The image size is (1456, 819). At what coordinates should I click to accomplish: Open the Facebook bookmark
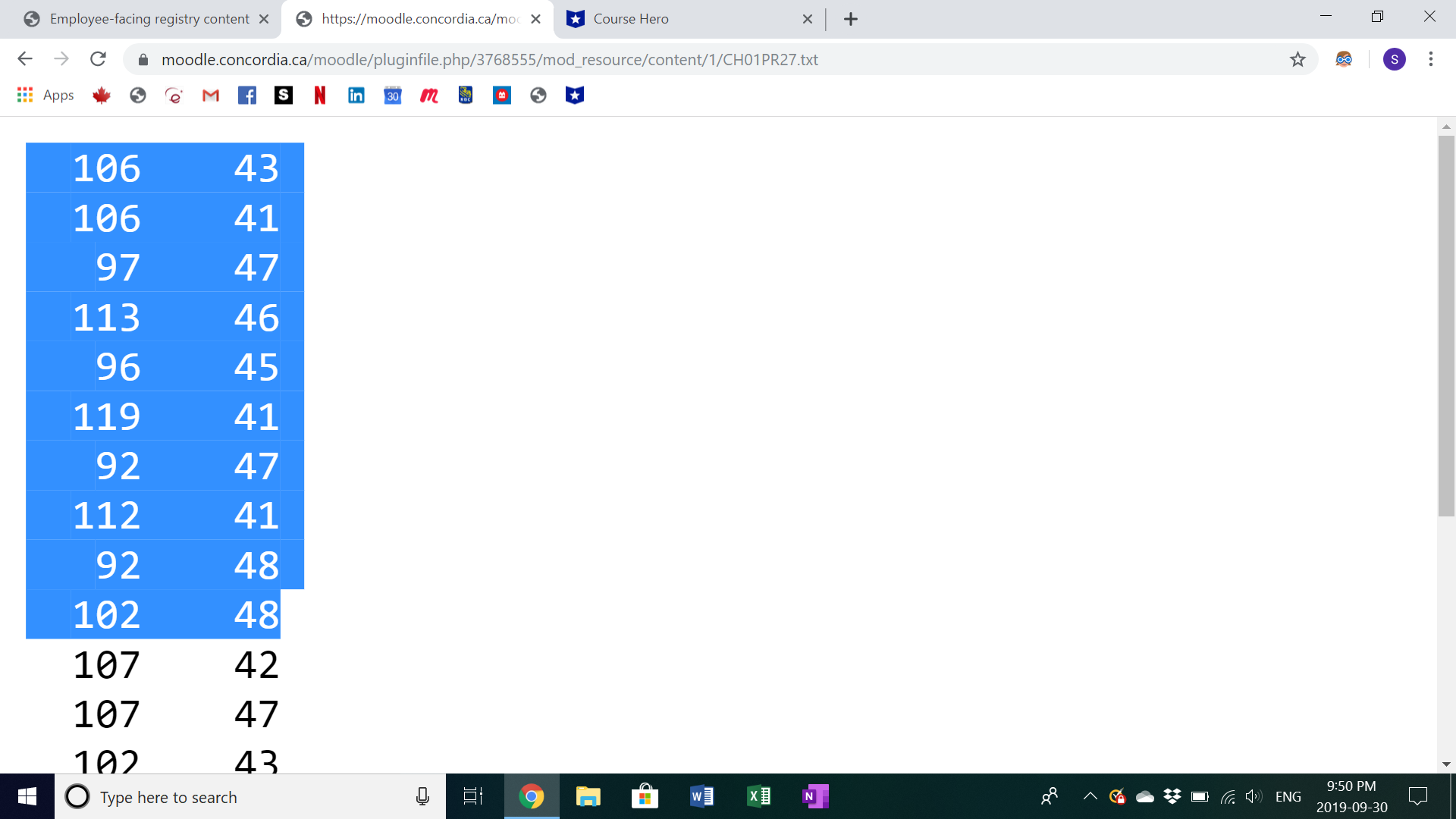(x=246, y=95)
